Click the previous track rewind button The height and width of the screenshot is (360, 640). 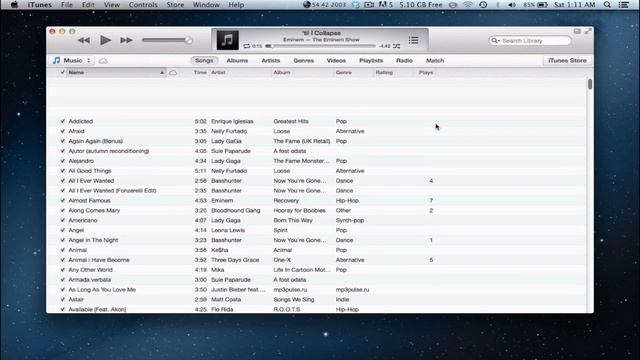coord(84,40)
